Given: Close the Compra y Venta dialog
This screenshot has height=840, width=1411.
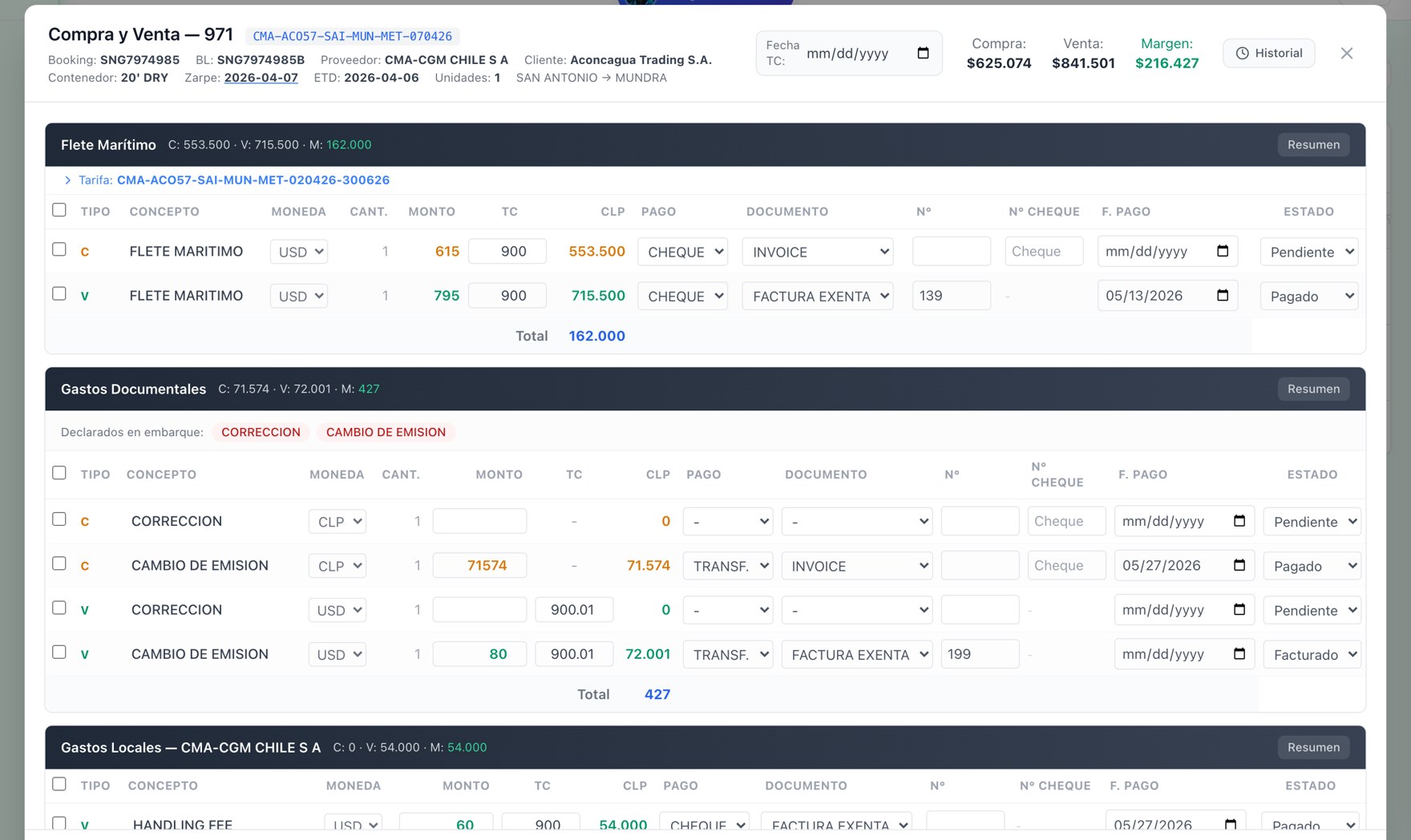Looking at the screenshot, I should tap(1347, 53).
